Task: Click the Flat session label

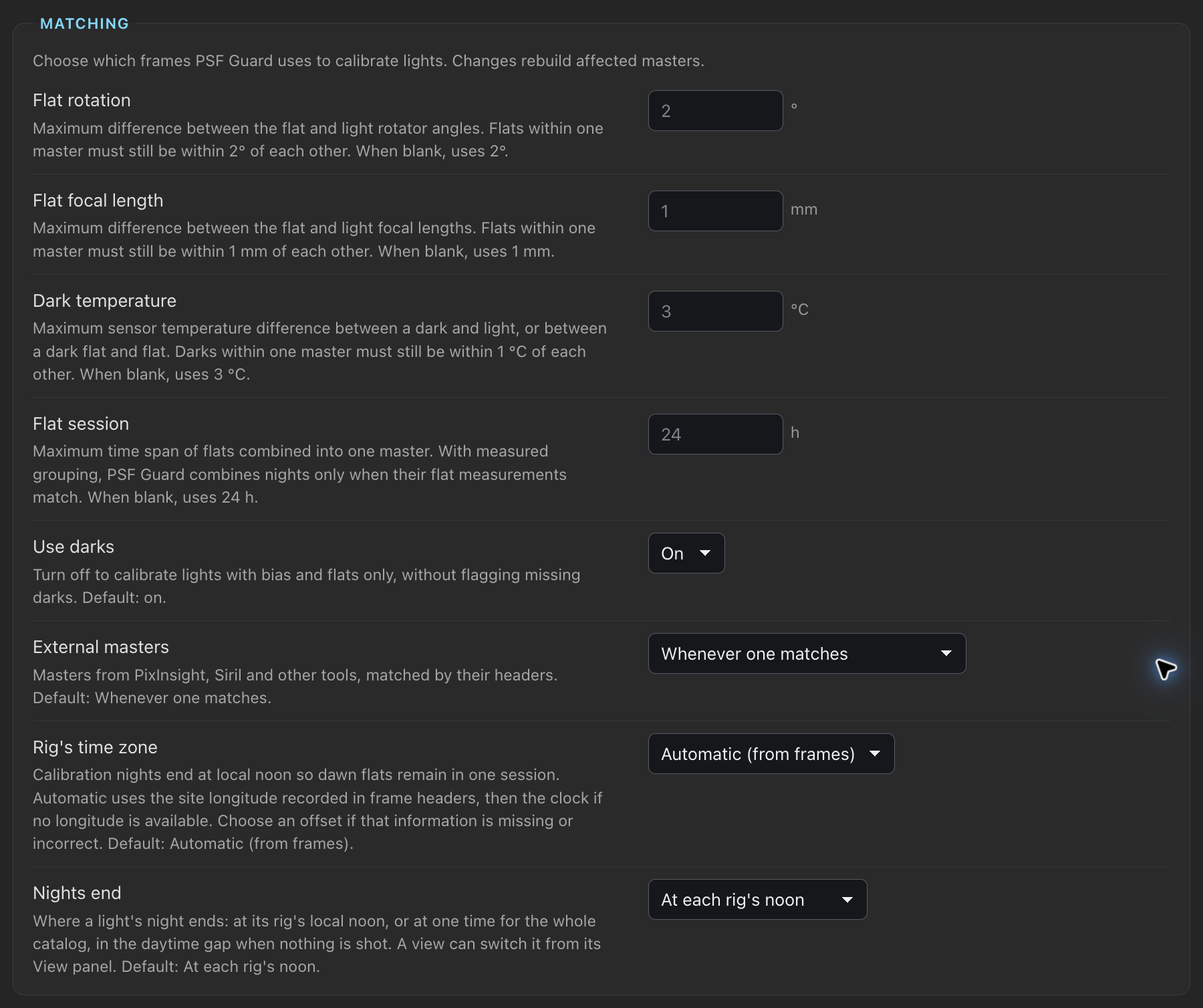Action: 81,424
